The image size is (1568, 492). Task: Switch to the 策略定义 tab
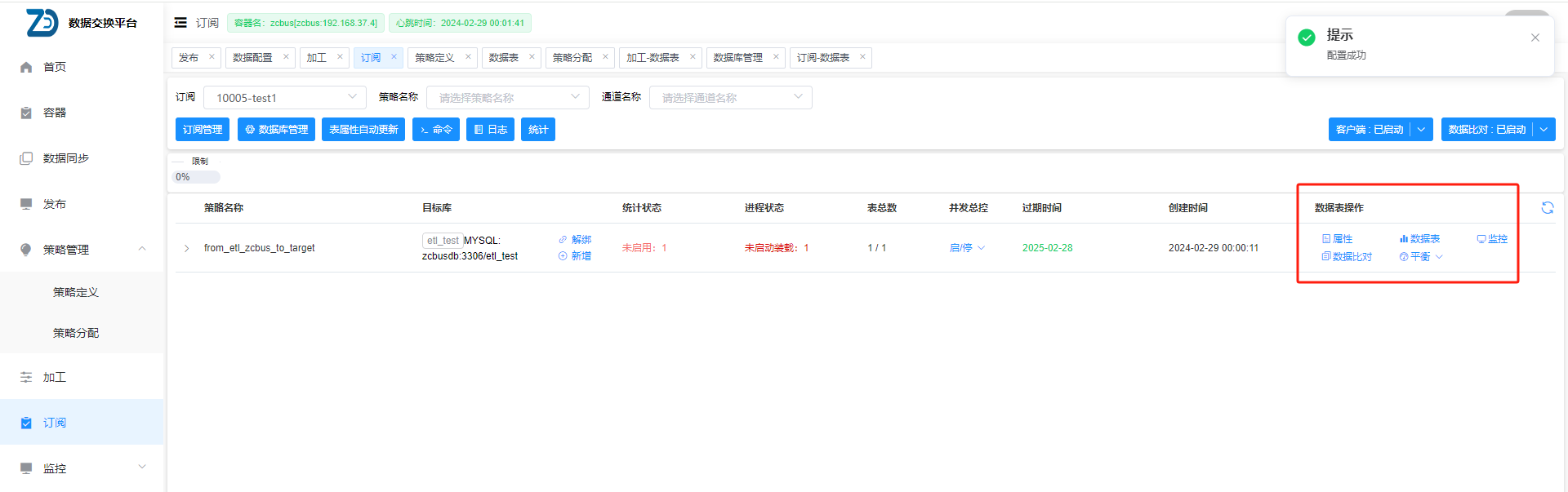434,58
